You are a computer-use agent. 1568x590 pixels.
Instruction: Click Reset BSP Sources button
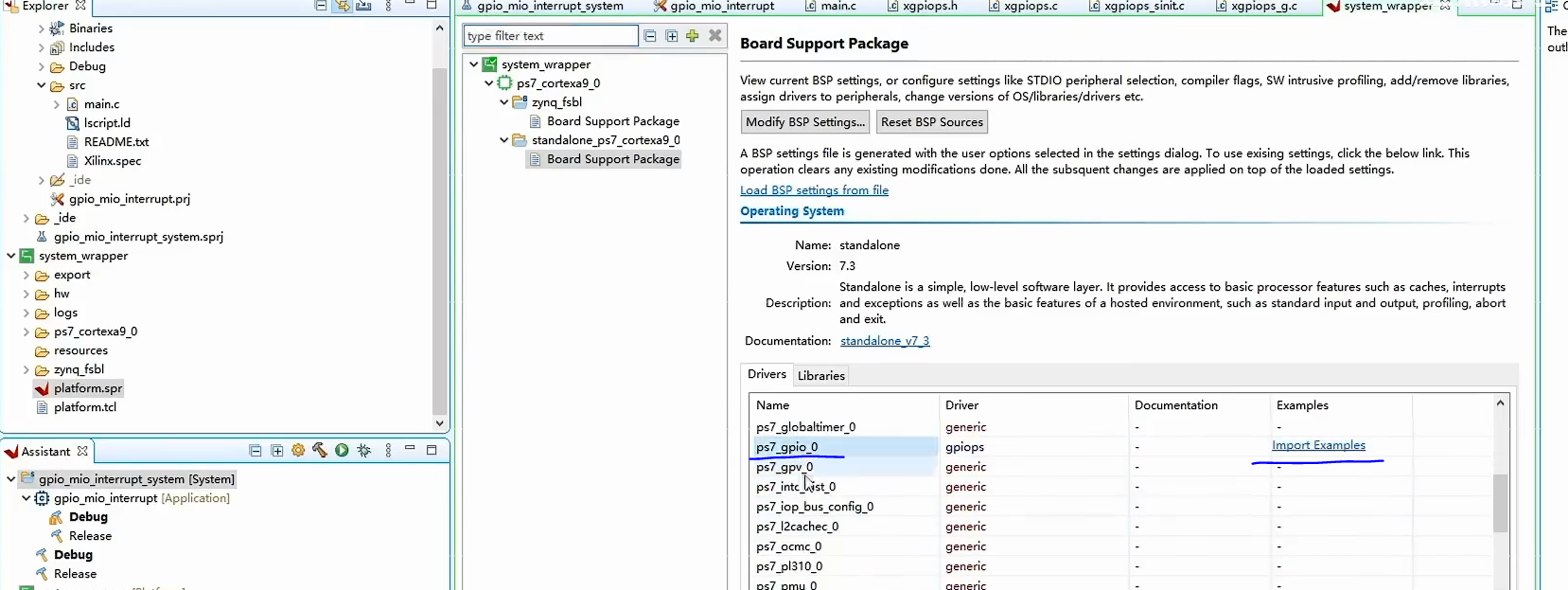point(932,122)
